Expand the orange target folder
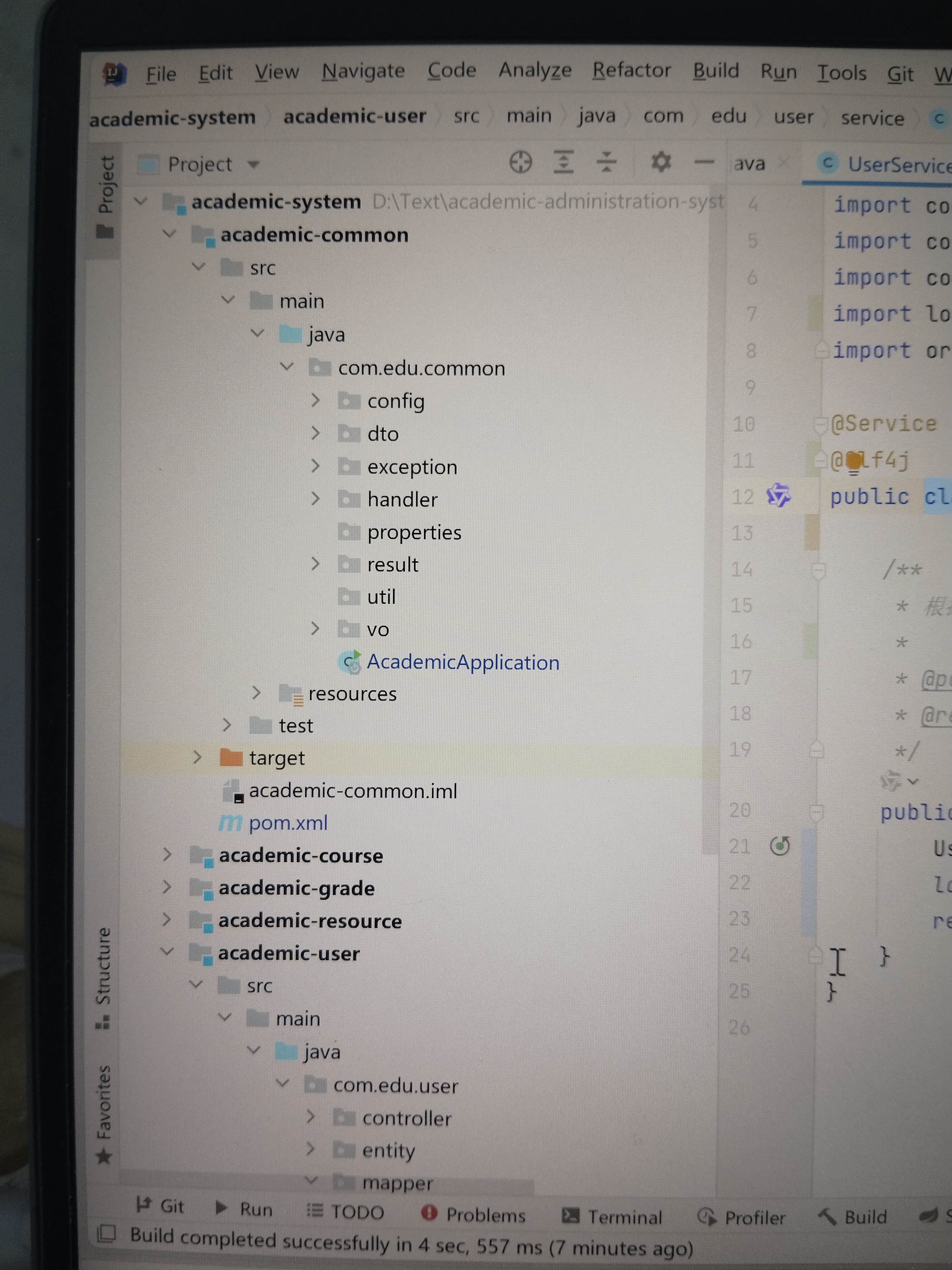Viewport: 952px width, 1270px height. coord(197,757)
